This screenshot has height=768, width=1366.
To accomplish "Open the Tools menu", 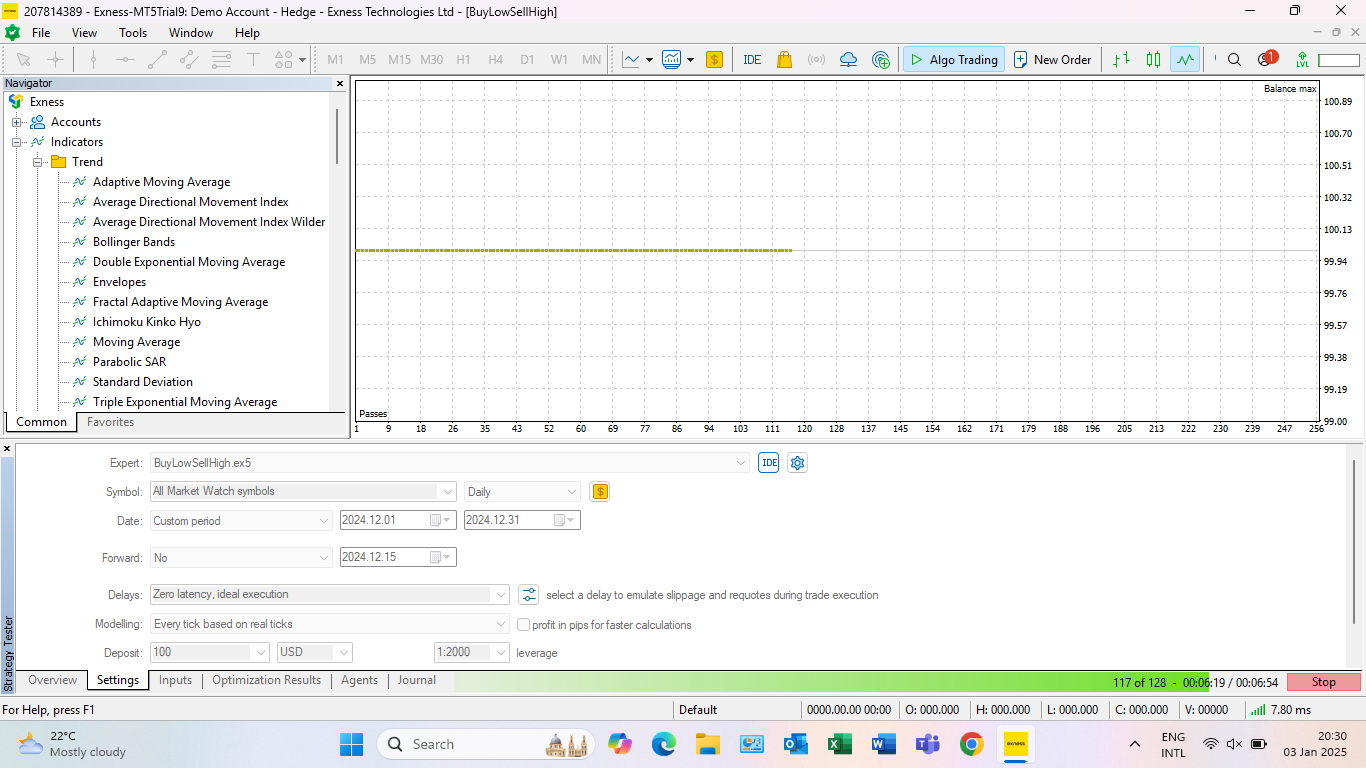I will [133, 33].
